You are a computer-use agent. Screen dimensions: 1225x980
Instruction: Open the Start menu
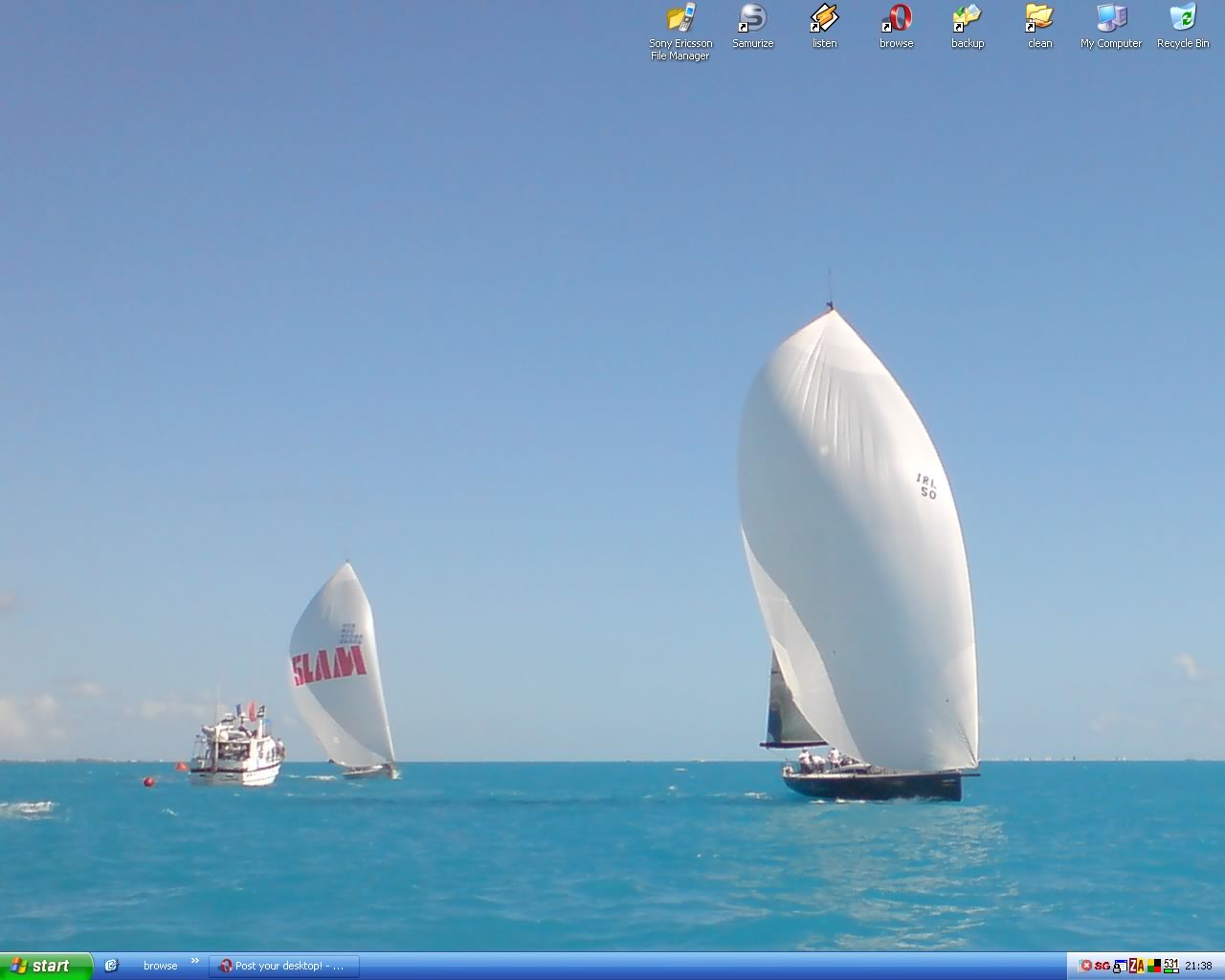pos(46,966)
